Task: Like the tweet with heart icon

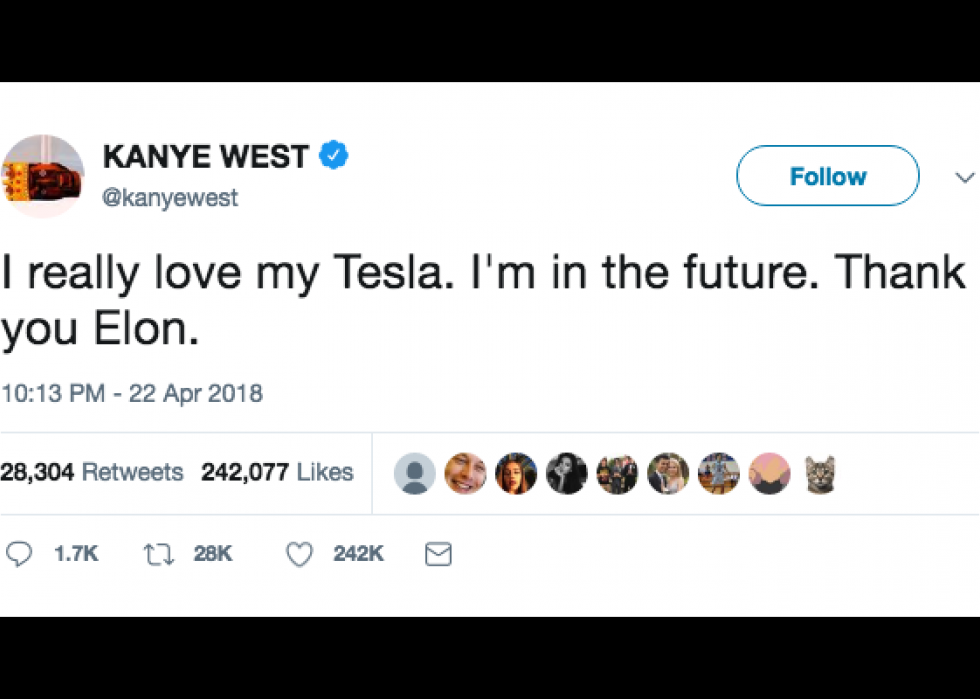Action: click(x=299, y=554)
